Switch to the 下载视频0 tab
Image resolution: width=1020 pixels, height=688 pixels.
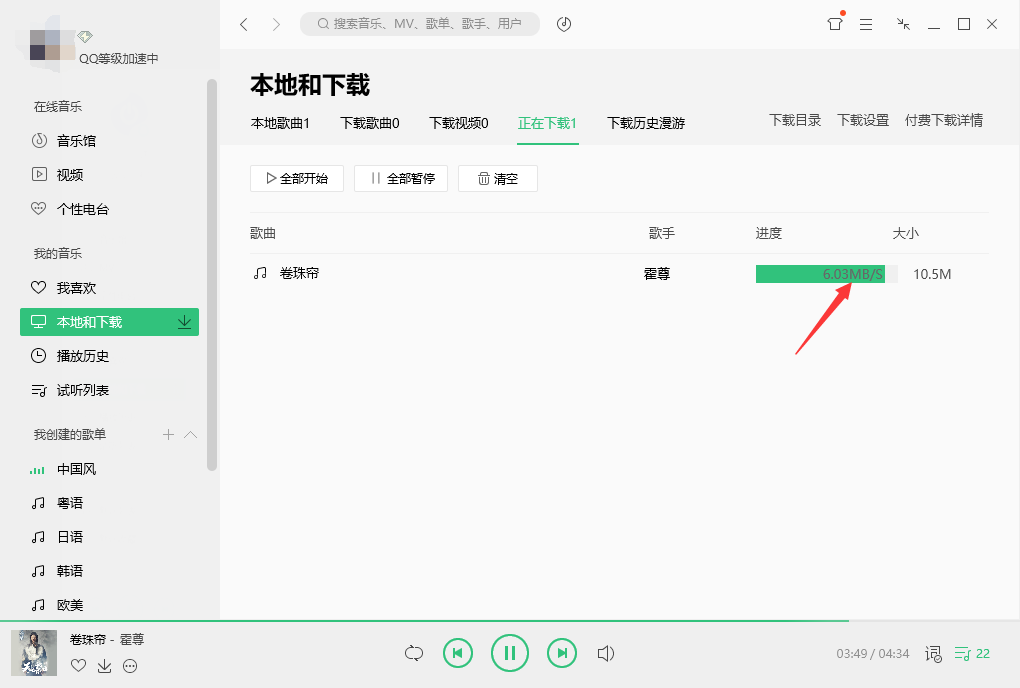coord(458,123)
